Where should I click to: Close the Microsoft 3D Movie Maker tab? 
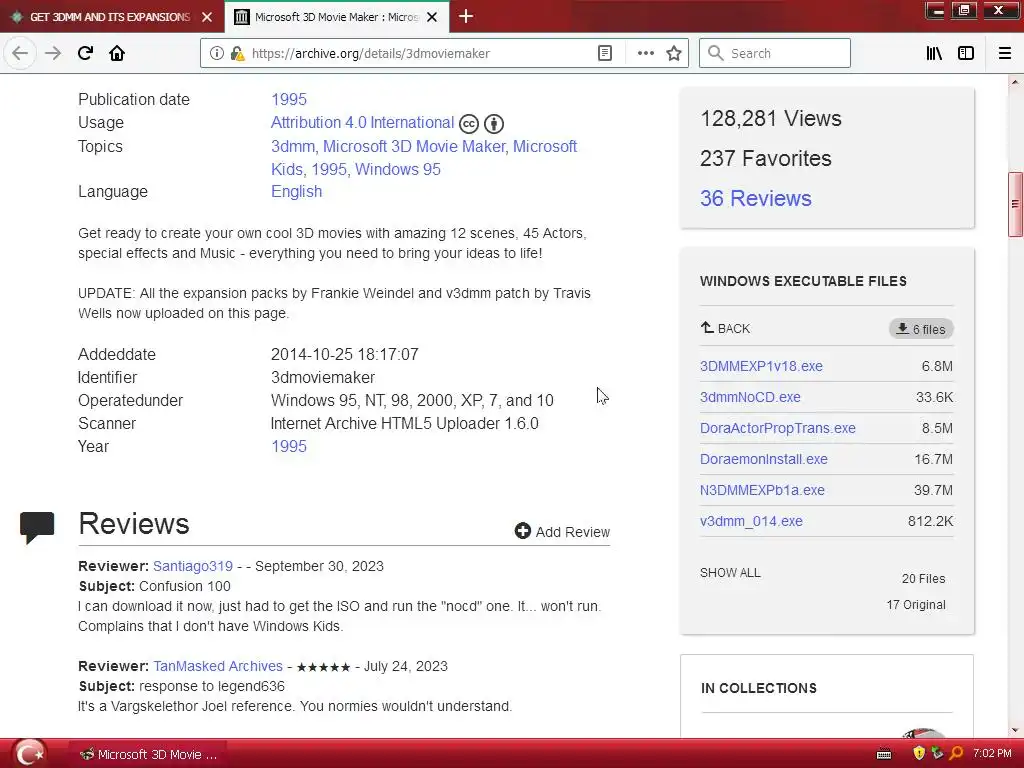point(432,17)
